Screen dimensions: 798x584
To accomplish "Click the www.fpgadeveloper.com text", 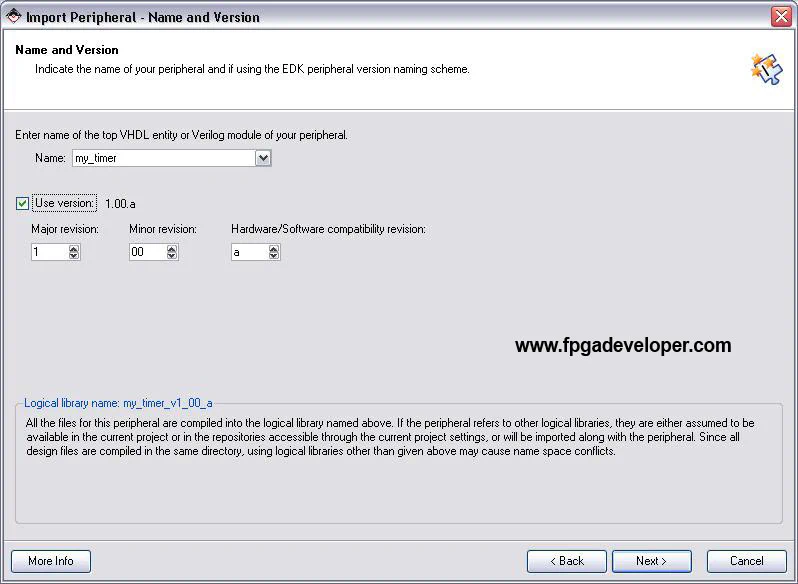I will (x=623, y=346).
